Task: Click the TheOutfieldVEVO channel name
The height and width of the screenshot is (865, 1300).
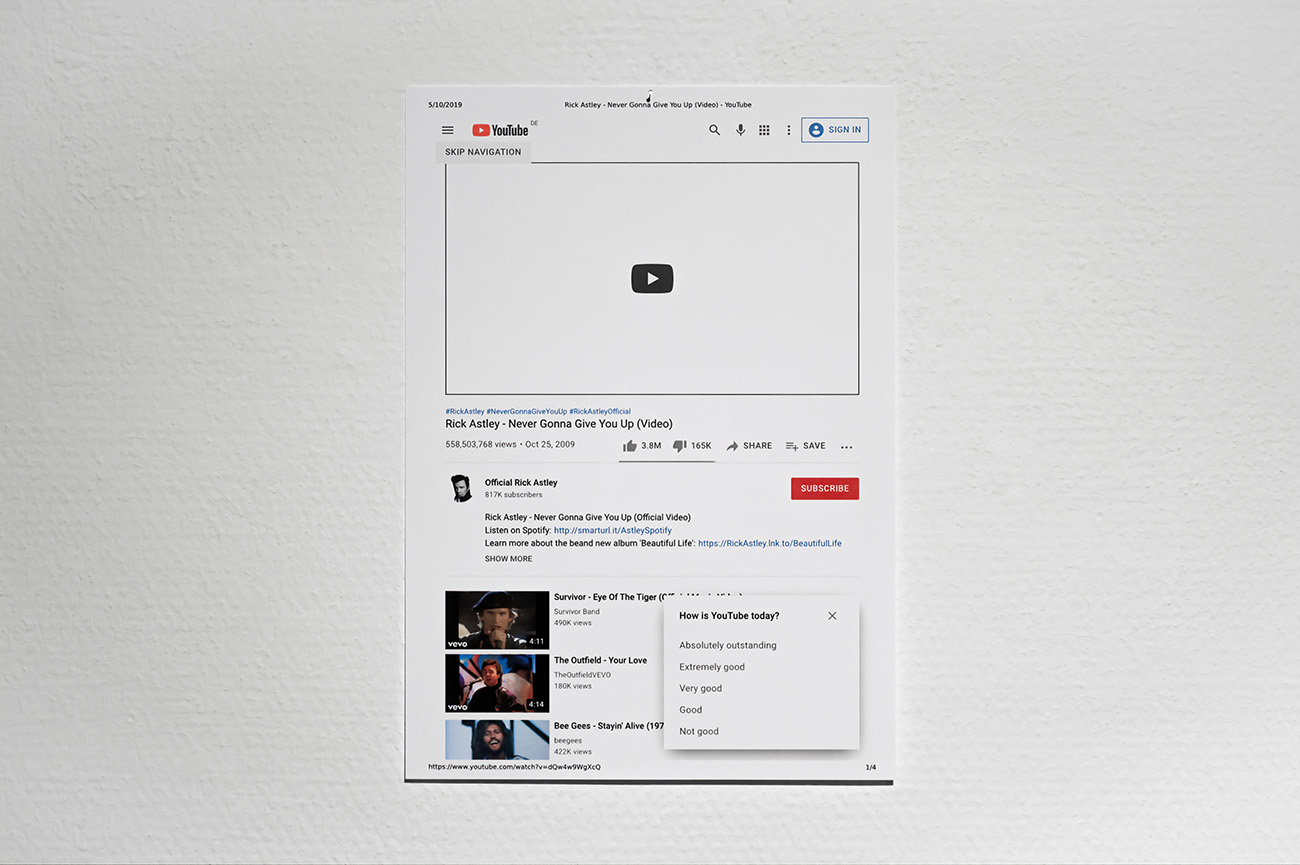Action: tap(583, 675)
